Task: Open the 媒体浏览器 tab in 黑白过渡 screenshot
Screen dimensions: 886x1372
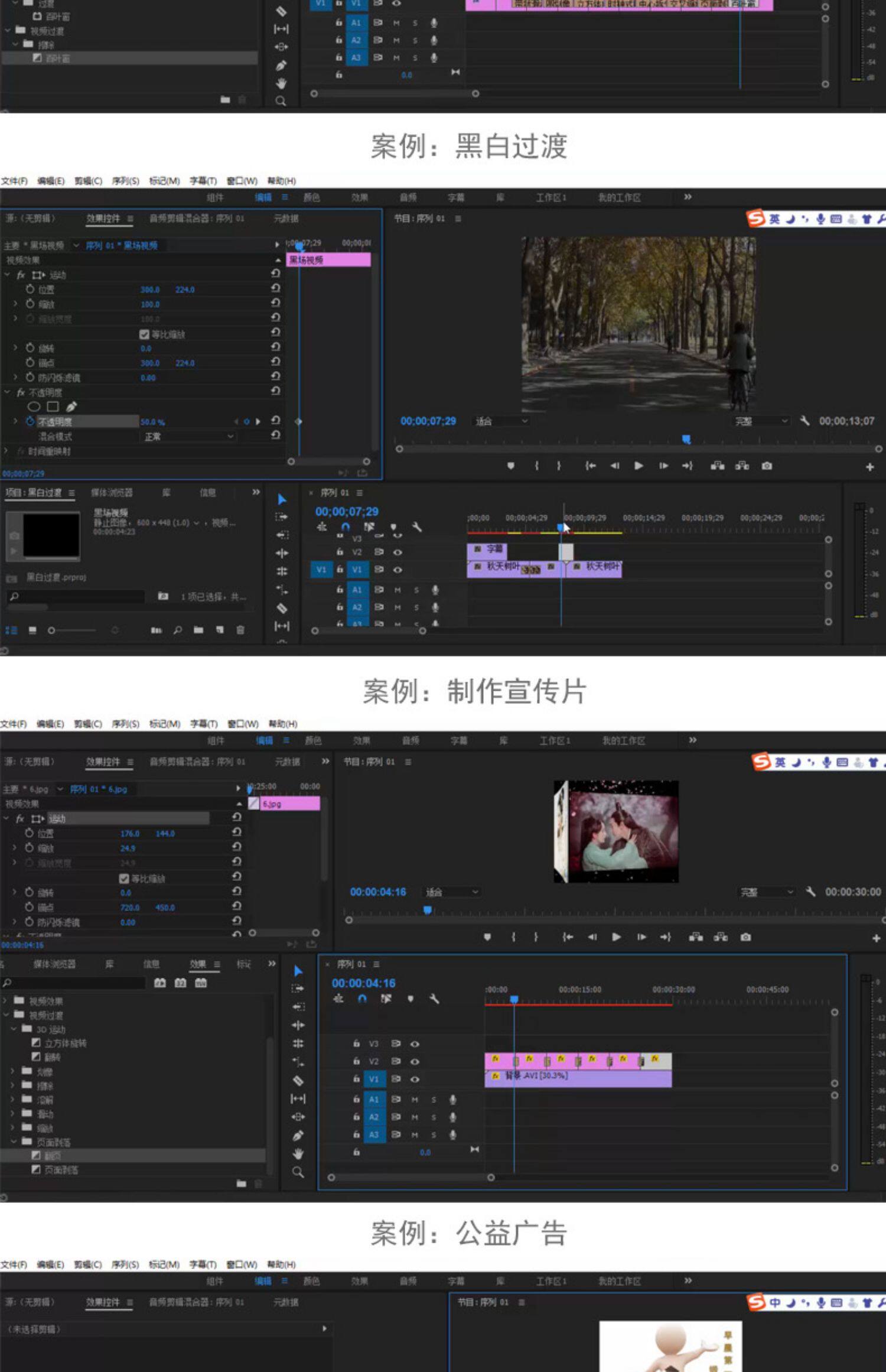Action: (x=112, y=492)
